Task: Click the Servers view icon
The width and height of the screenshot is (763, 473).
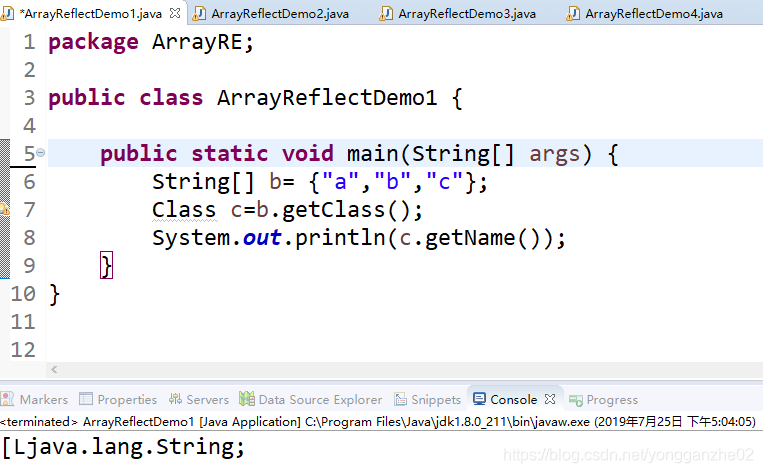Action: click(175, 399)
